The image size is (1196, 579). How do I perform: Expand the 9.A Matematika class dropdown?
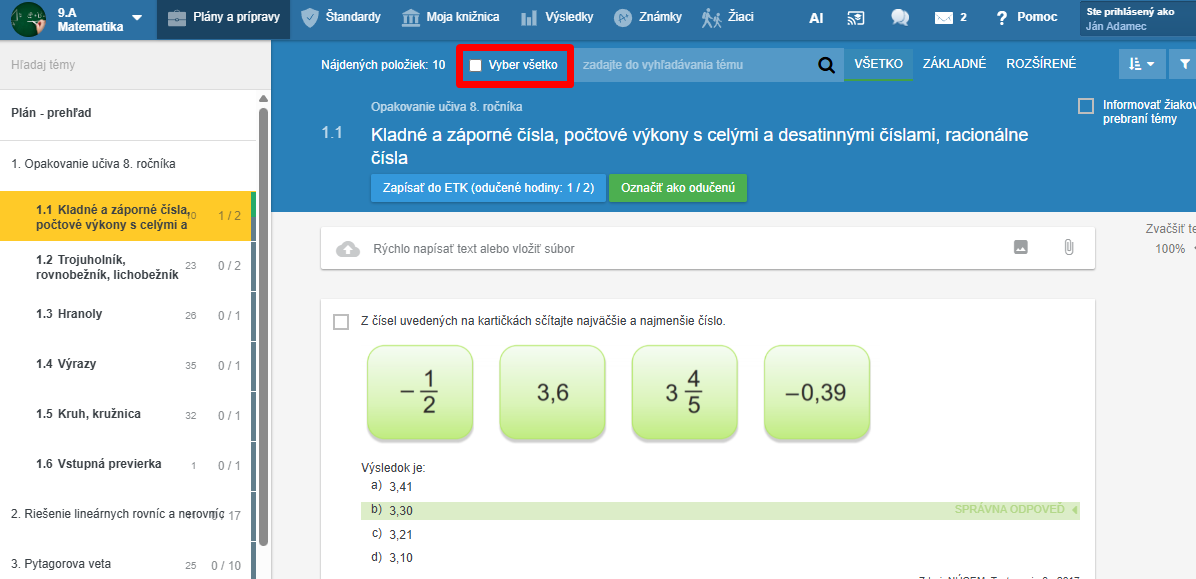point(137,18)
